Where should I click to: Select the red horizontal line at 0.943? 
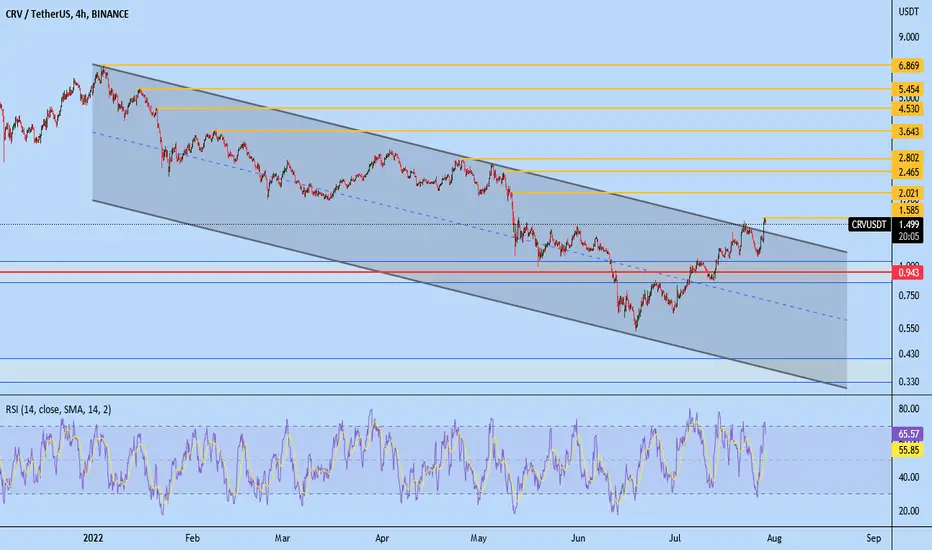click(x=446, y=272)
